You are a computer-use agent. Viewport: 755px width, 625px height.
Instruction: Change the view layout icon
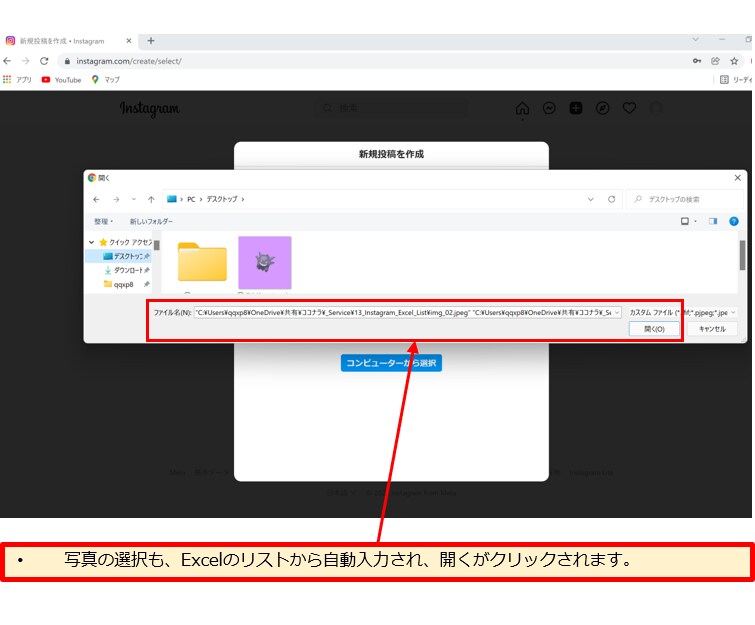tap(684, 221)
